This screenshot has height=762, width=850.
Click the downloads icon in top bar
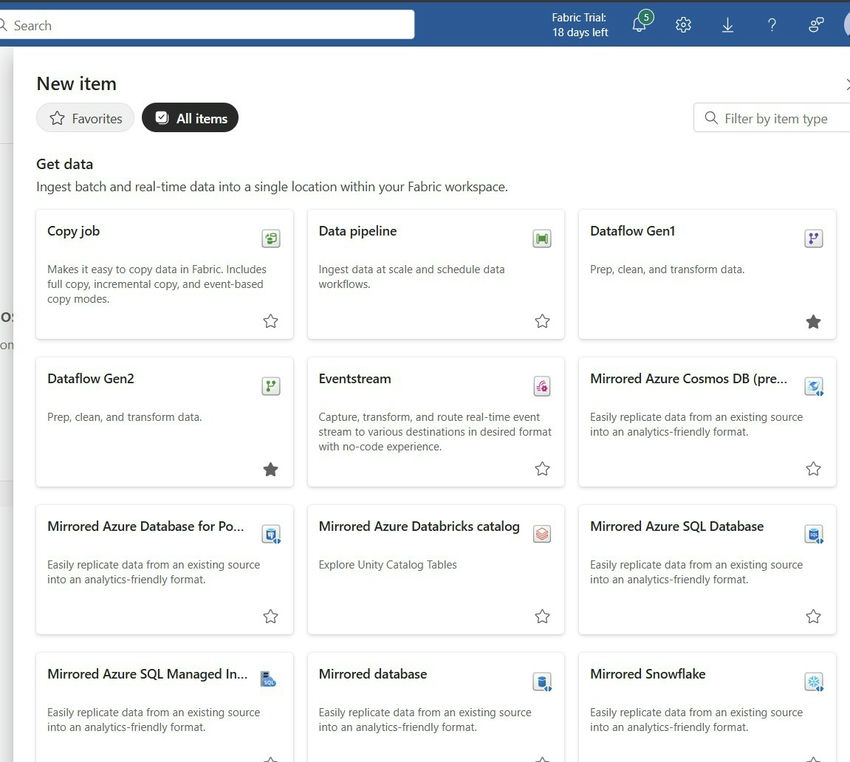pos(727,24)
